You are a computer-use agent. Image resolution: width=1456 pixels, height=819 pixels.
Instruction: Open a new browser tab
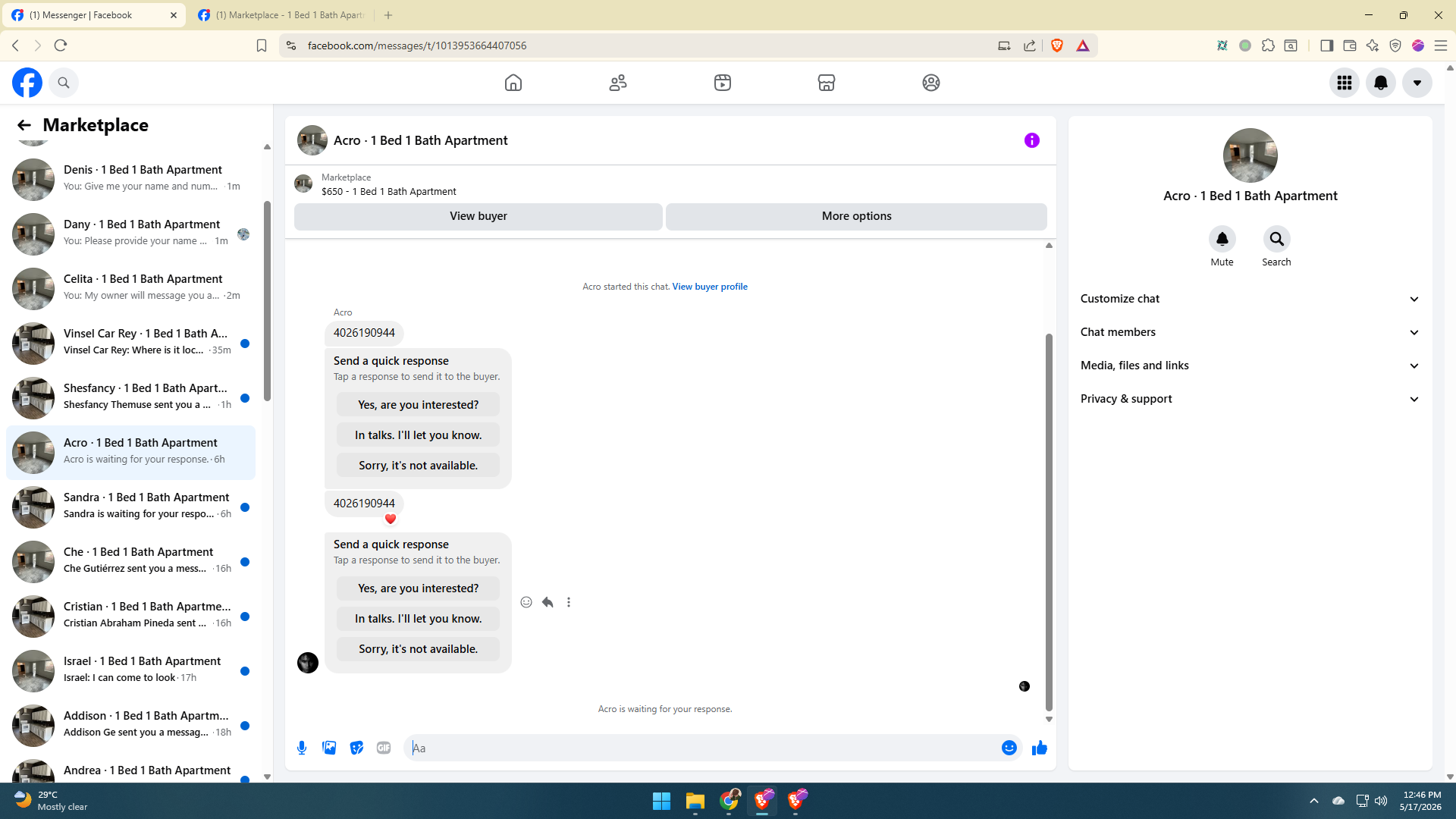coord(388,15)
